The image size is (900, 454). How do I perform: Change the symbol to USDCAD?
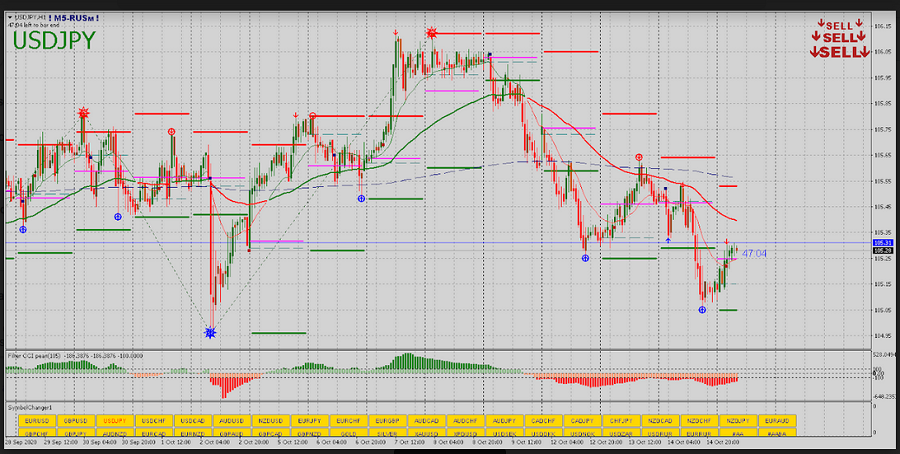click(x=192, y=422)
